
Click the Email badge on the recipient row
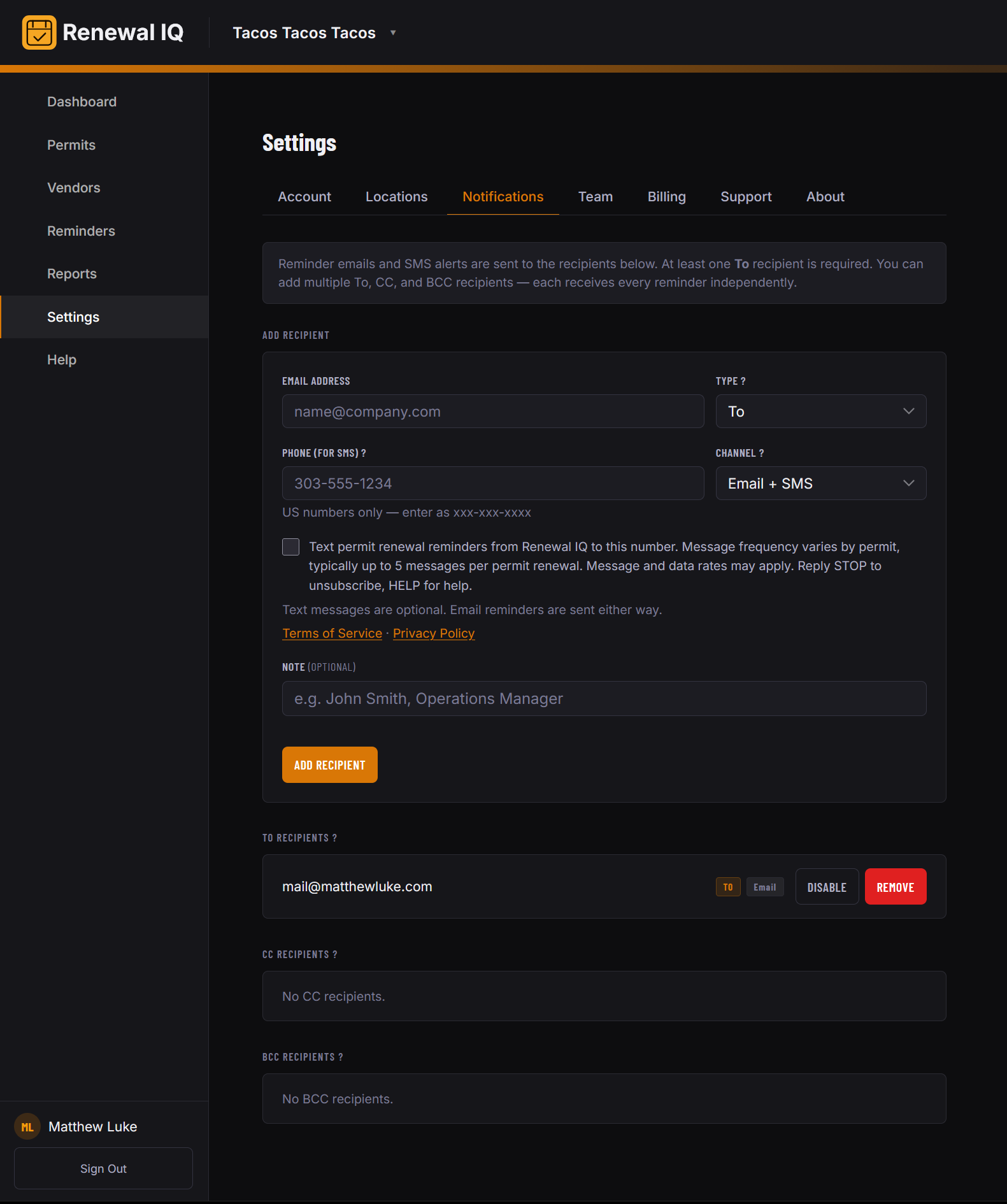click(x=764, y=887)
